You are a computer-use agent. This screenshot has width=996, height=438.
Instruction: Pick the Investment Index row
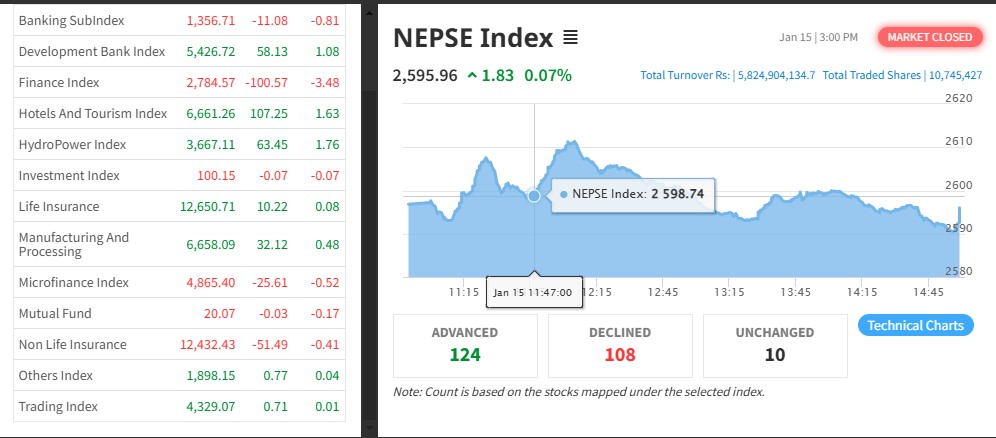[x=69, y=175]
